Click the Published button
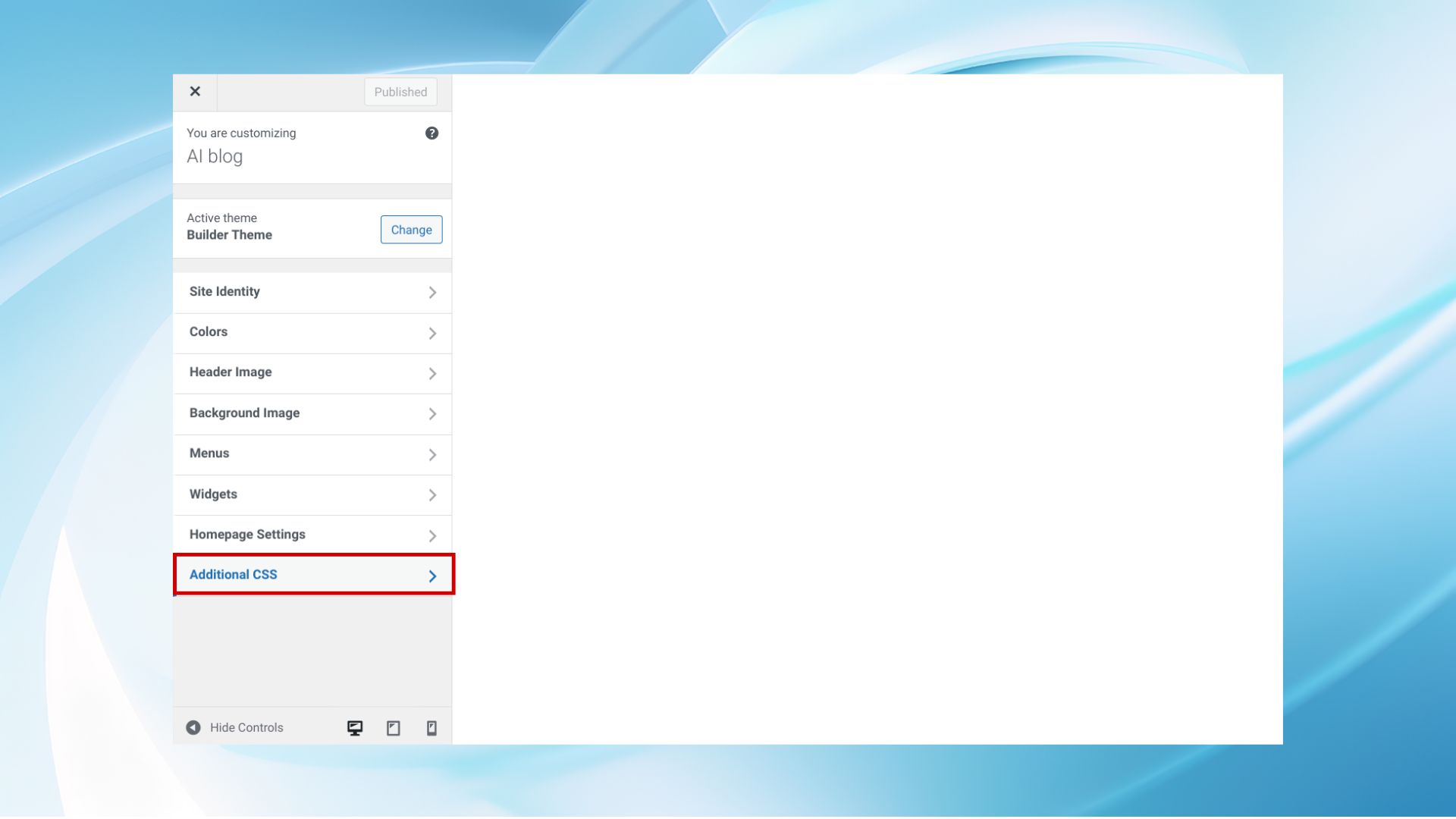 pyautogui.click(x=400, y=92)
